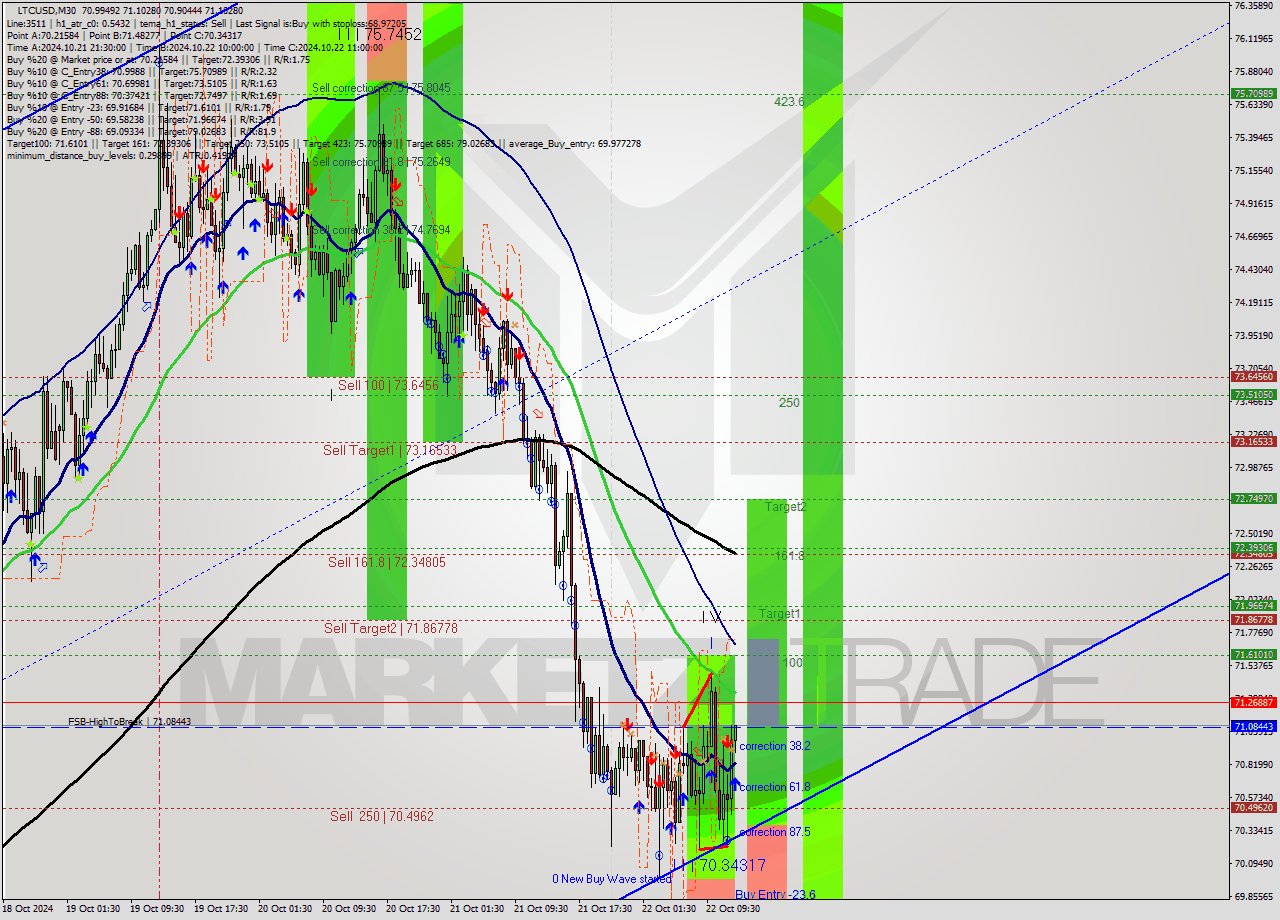Click the 423.6 Fibonacci level label
This screenshot has height=920, width=1280.
[x=789, y=102]
